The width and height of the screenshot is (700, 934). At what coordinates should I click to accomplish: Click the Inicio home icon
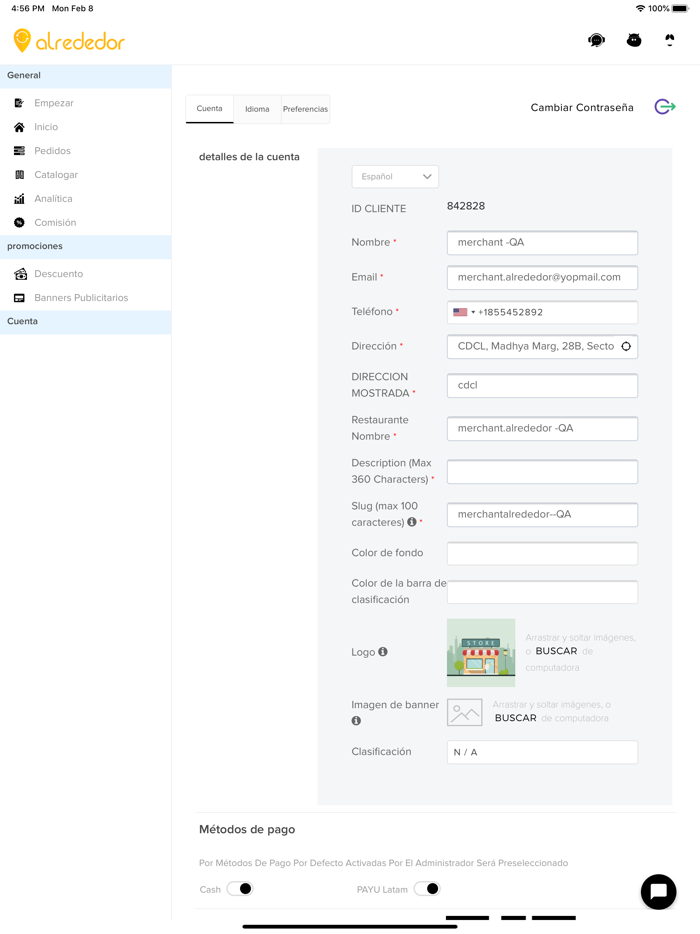[x=19, y=127]
